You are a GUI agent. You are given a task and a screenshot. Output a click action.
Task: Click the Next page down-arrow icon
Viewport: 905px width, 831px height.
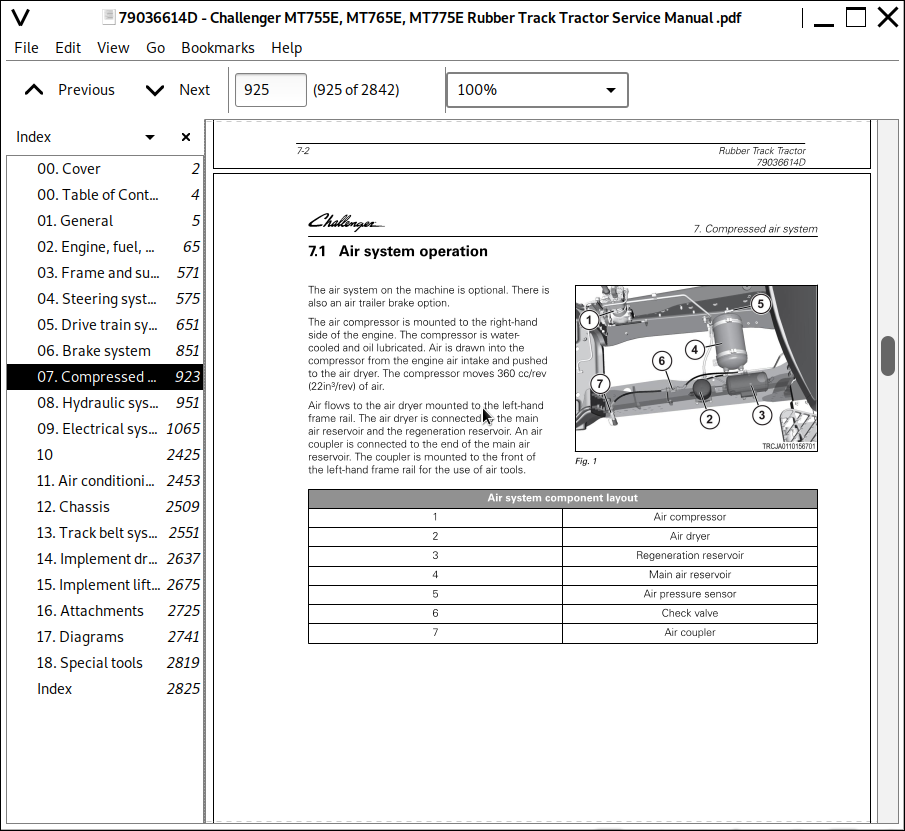click(x=155, y=90)
